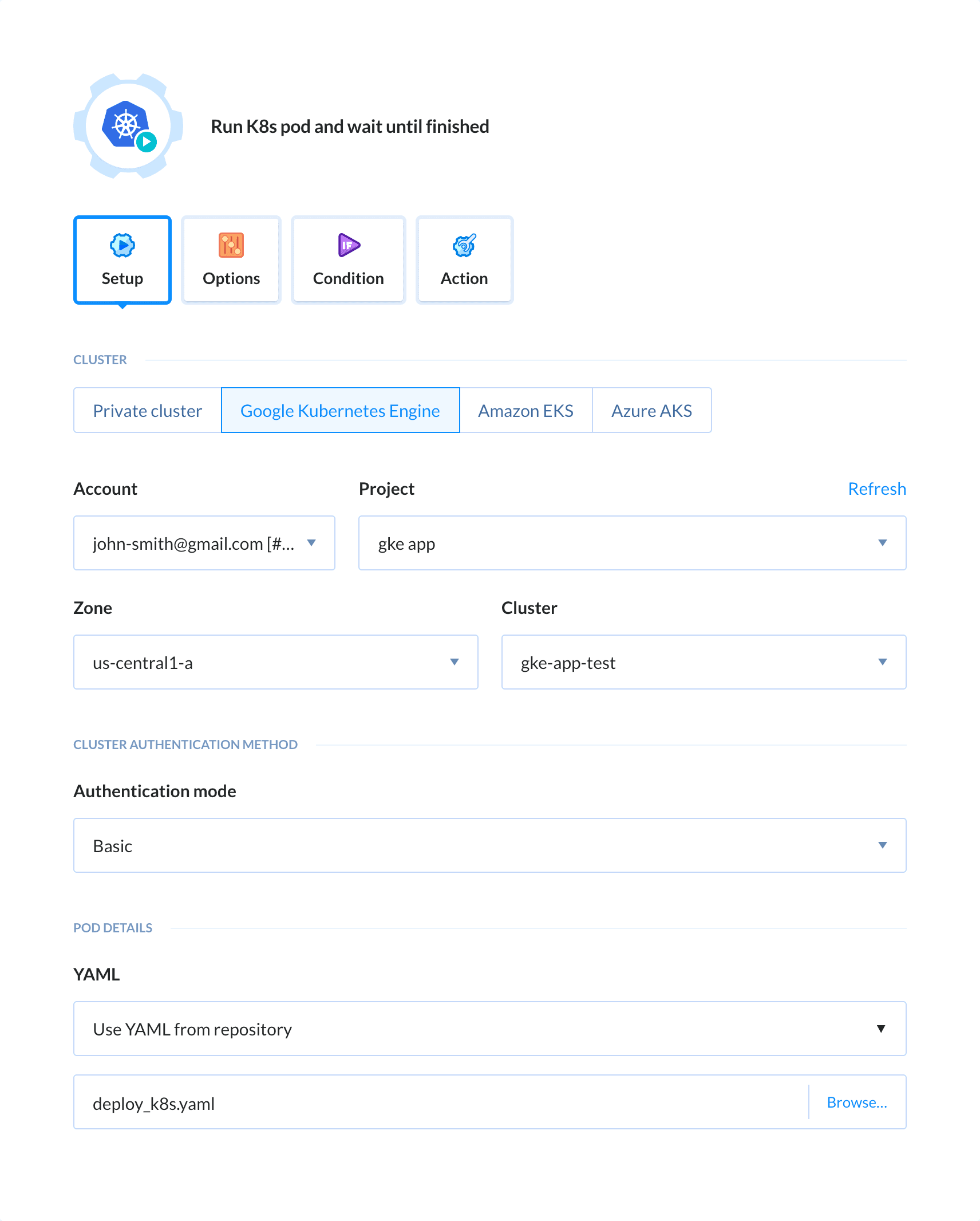Click Browse to pick a YAML file
The width and height of the screenshot is (980, 1221).
pyautogui.click(x=857, y=1102)
